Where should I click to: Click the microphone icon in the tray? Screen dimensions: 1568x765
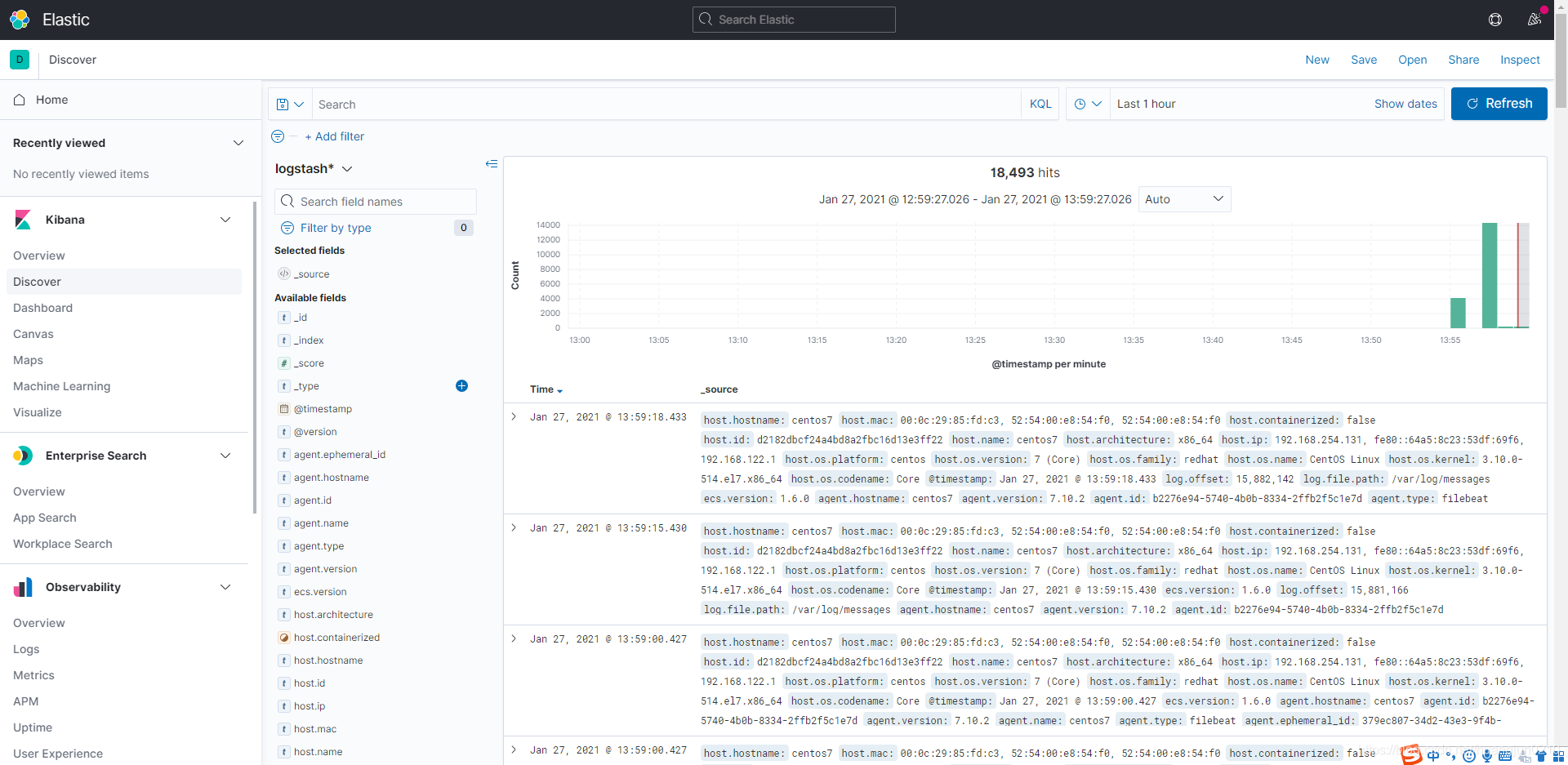click(1487, 756)
